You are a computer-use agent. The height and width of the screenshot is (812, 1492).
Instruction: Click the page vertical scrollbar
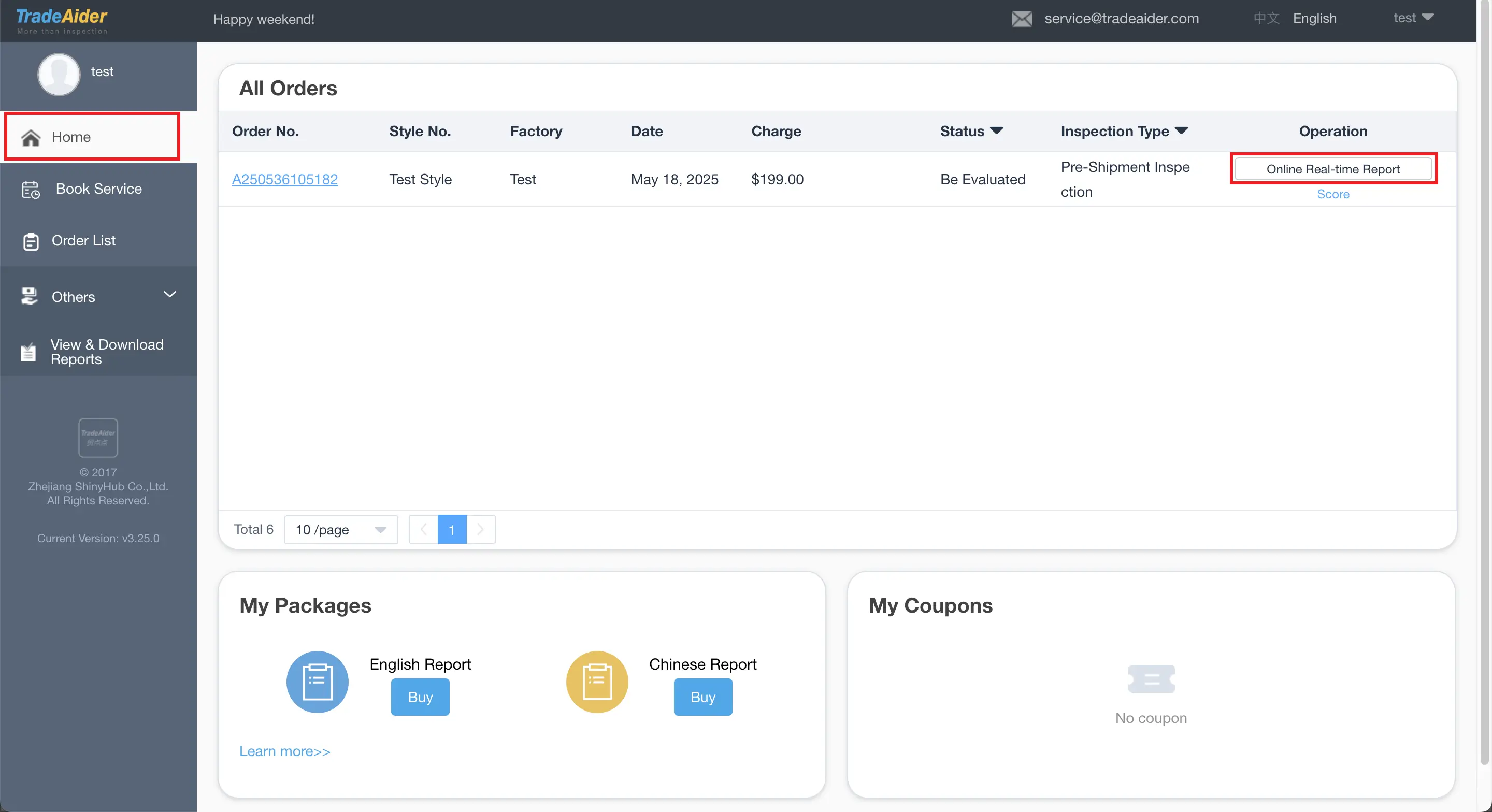click(1484, 382)
